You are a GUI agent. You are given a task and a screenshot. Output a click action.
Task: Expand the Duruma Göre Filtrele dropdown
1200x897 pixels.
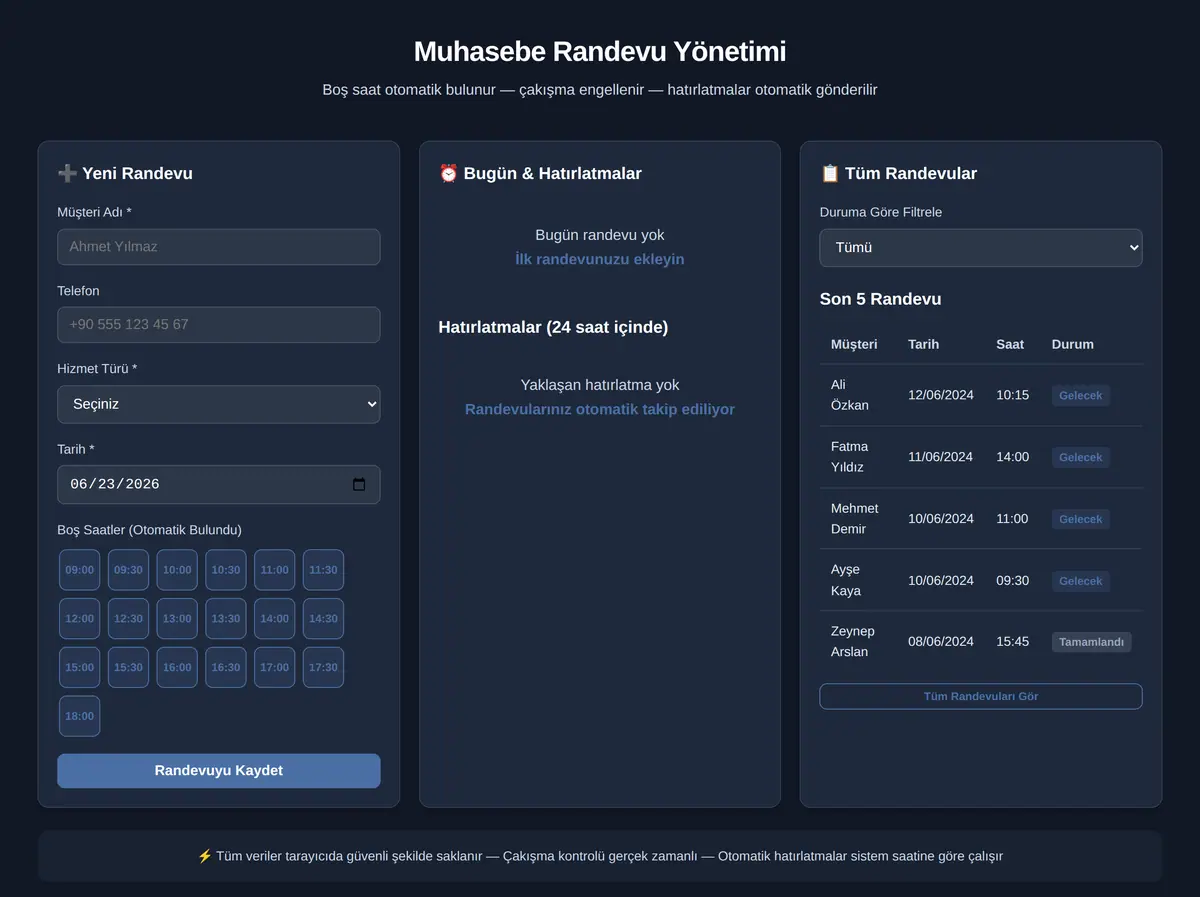pos(980,248)
